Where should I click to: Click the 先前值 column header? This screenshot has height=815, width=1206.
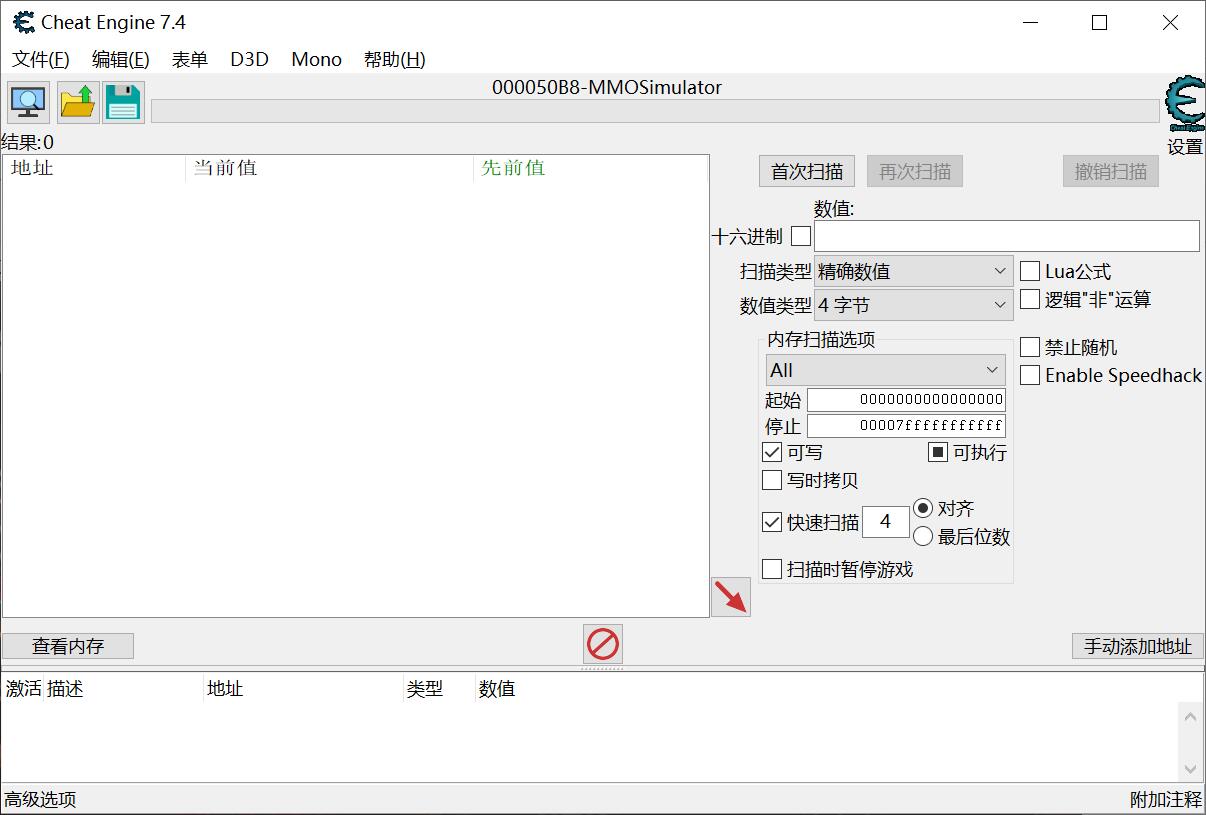(591, 168)
